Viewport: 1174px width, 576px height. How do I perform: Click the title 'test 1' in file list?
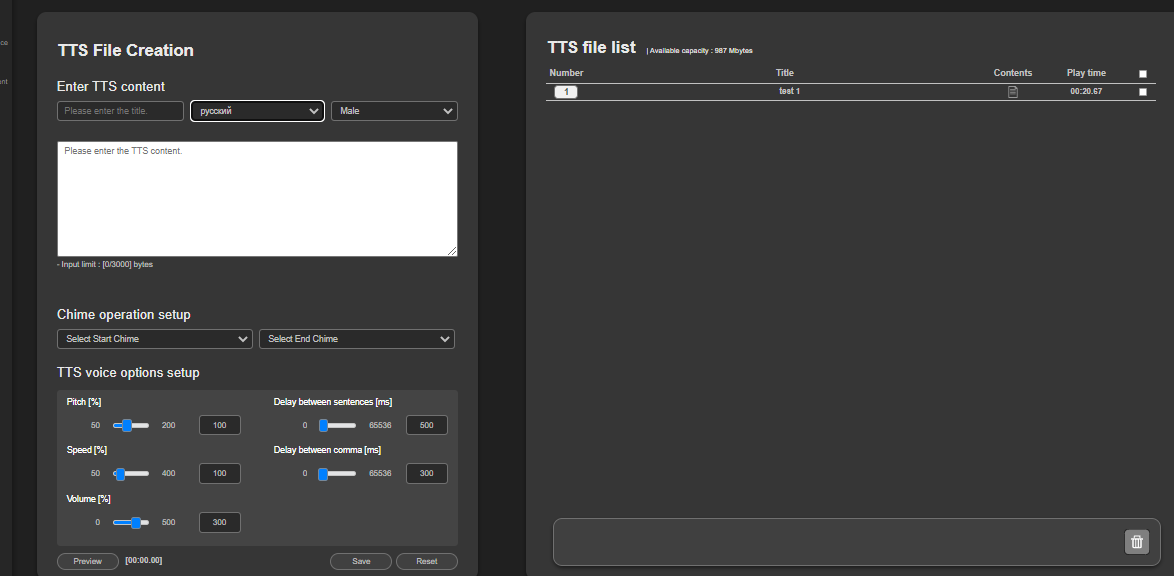click(x=789, y=91)
